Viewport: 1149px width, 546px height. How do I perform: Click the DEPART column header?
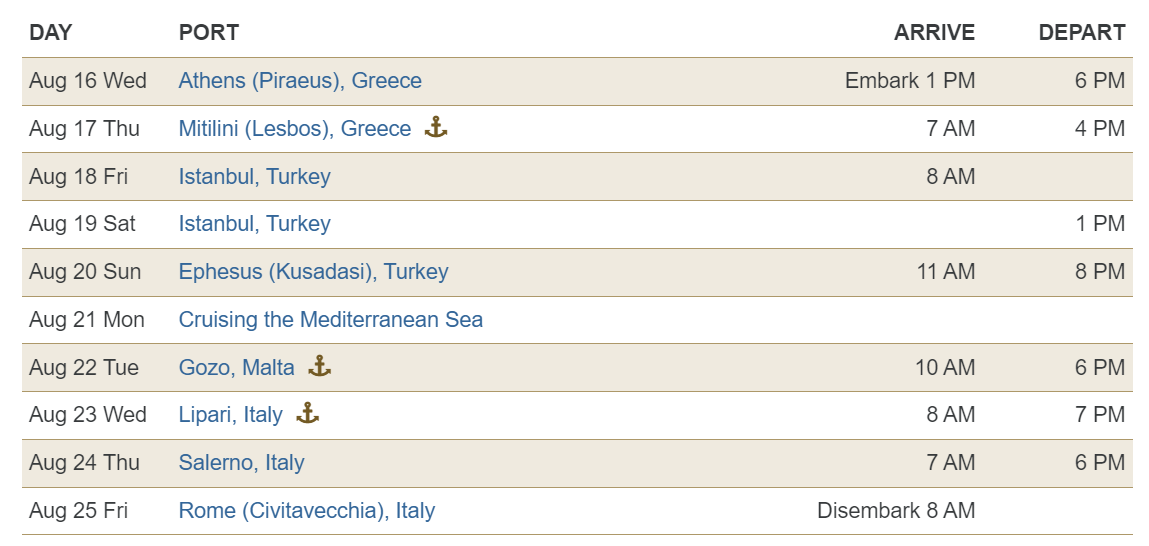coord(1082,32)
